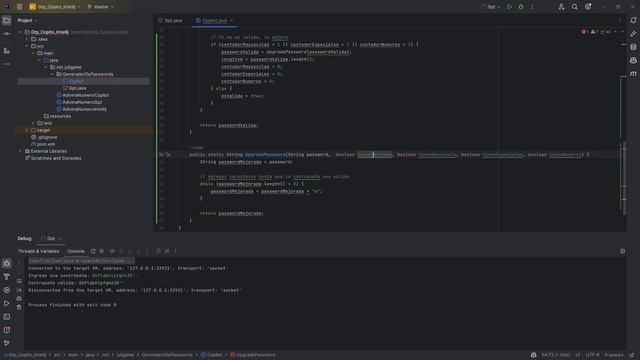The image size is (640, 360).
Task: Open the Debug tool window icon
Action: pyautogui.click(x=7, y=263)
